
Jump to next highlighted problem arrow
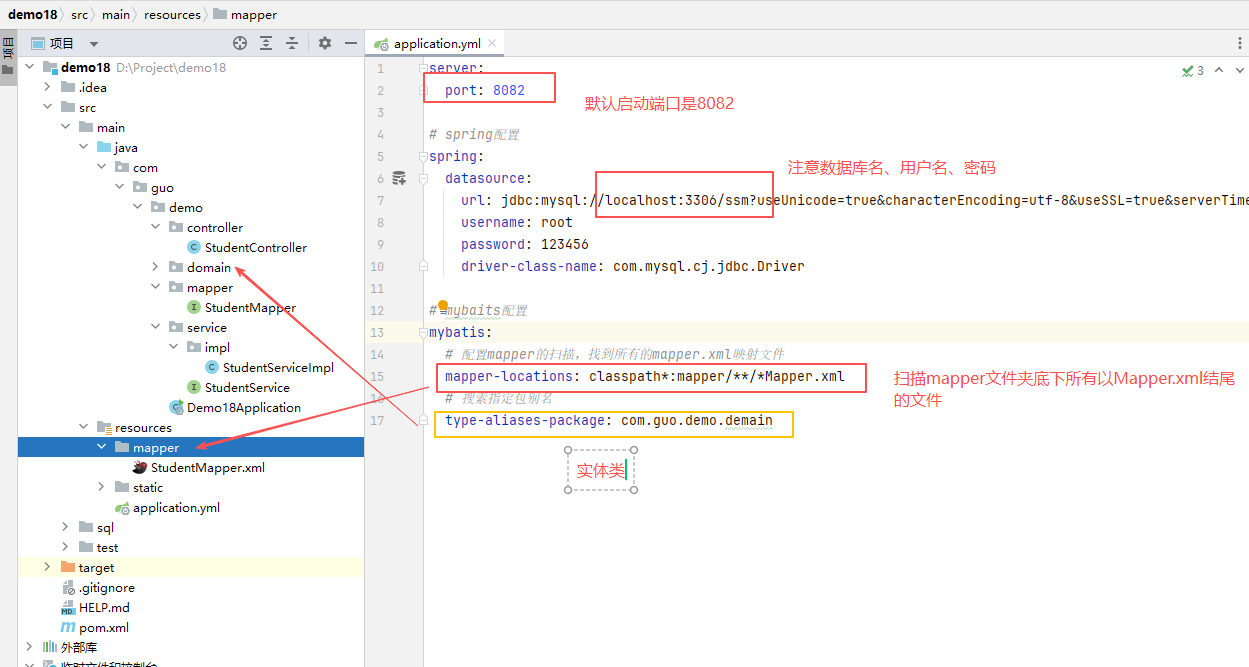tap(1237, 70)
